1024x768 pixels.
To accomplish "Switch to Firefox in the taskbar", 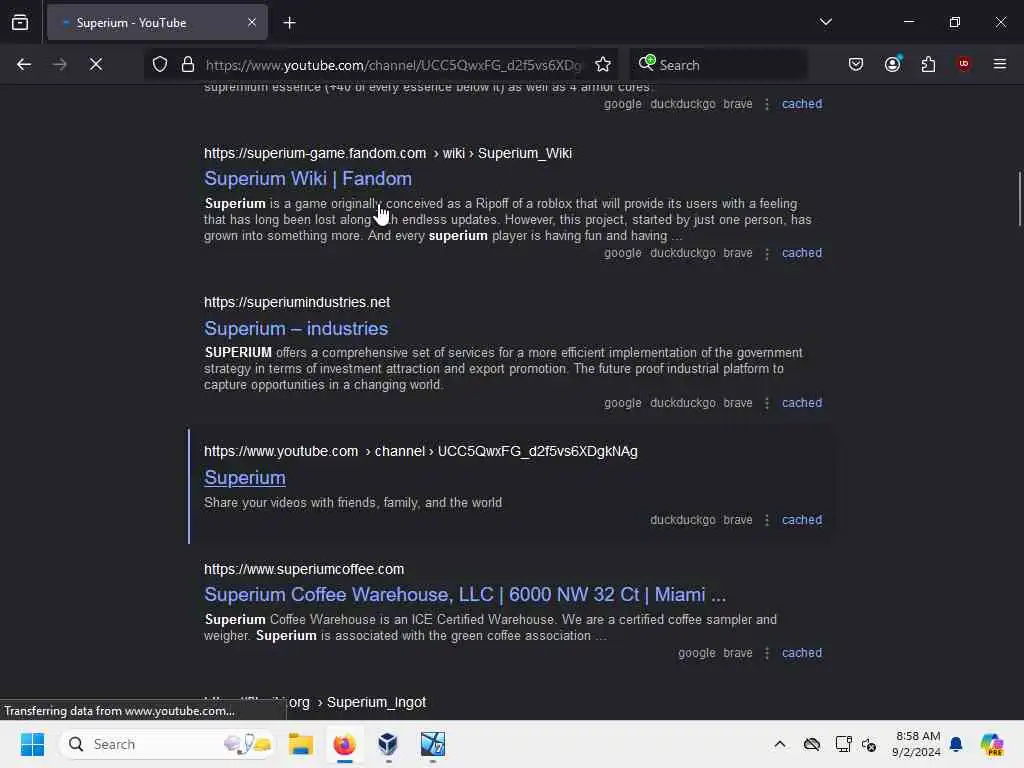I will pyautogui.click(x=344, y=744).
